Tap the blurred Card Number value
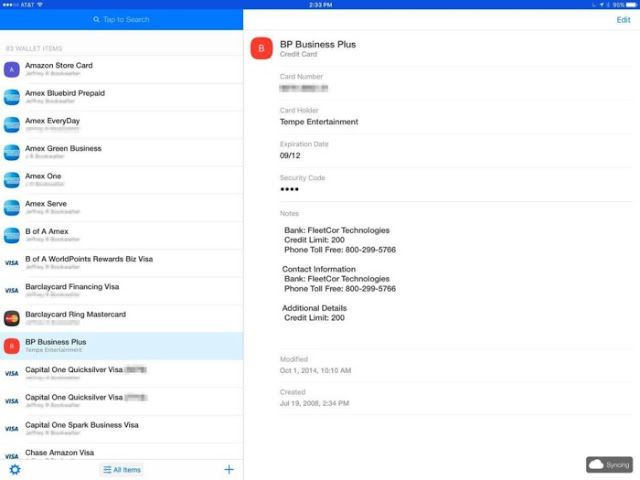 point(304,88)
